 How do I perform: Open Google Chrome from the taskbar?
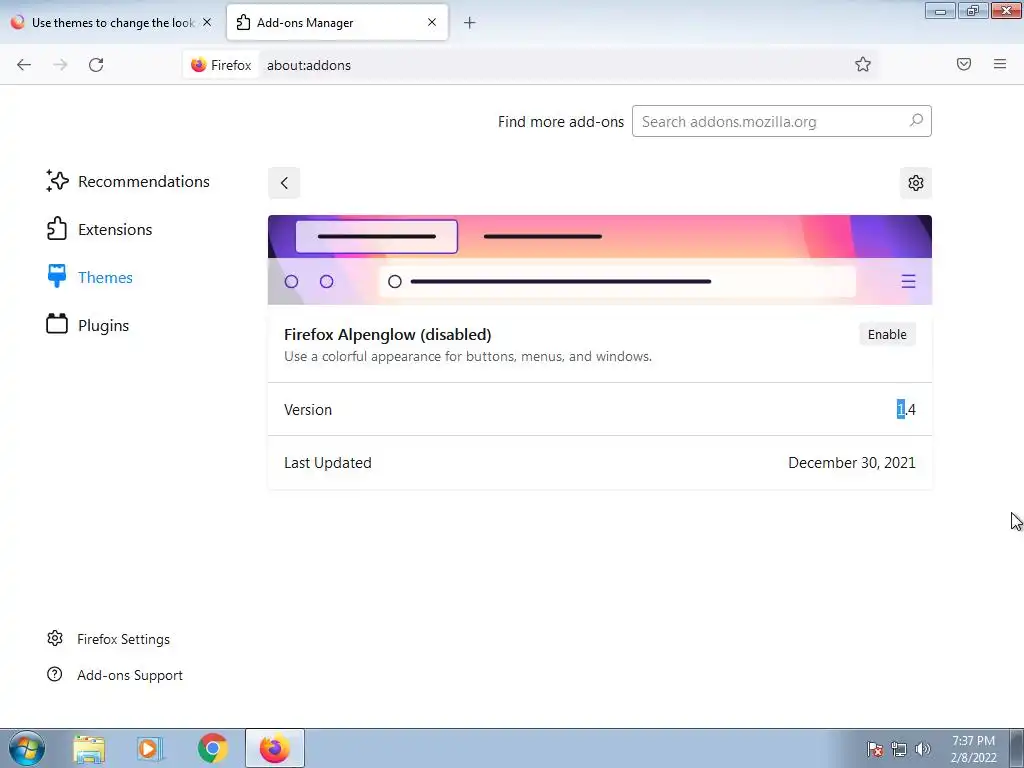pyautogui.click(x=212, y=748)
